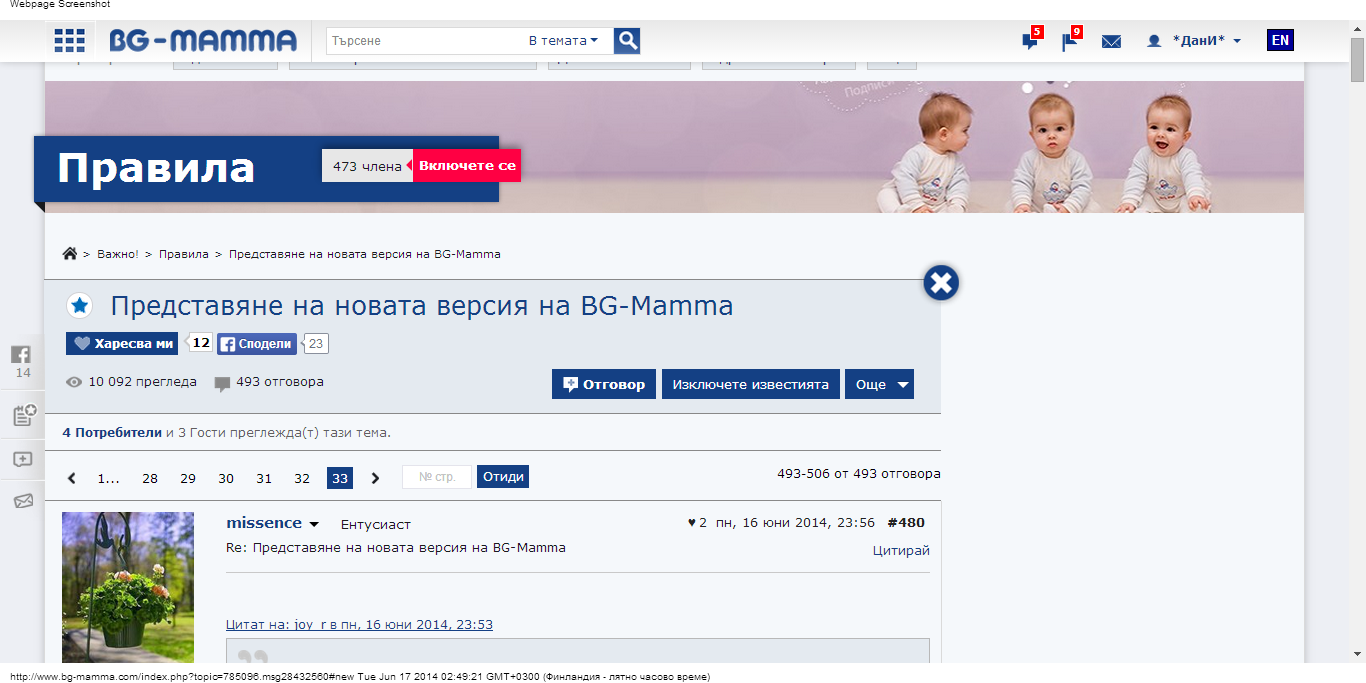Toggle the favorite star on topic
The image size is (1366, 683).
click(79, 306)
